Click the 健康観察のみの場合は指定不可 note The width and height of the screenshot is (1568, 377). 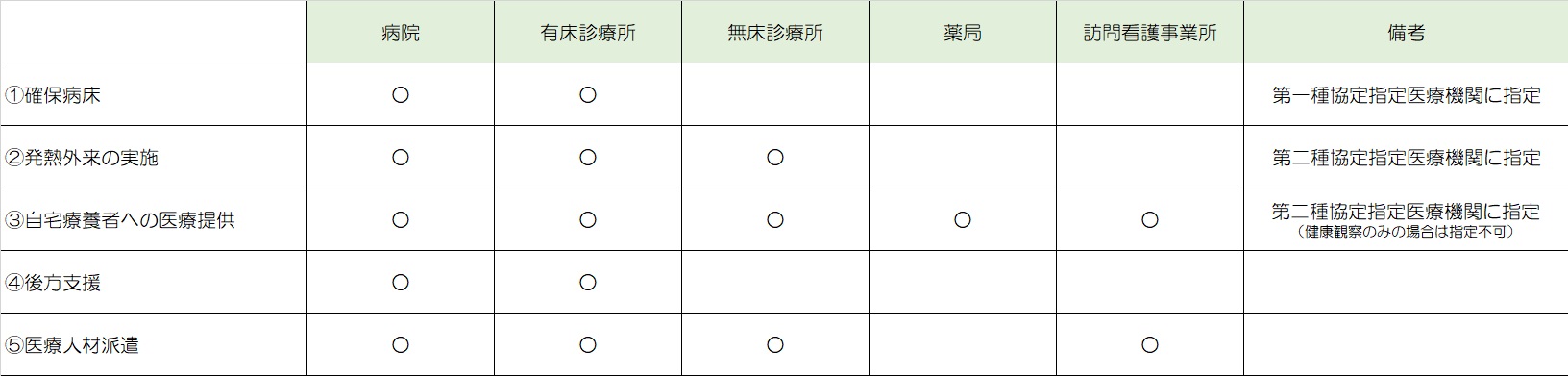[x=1406, y=233]
